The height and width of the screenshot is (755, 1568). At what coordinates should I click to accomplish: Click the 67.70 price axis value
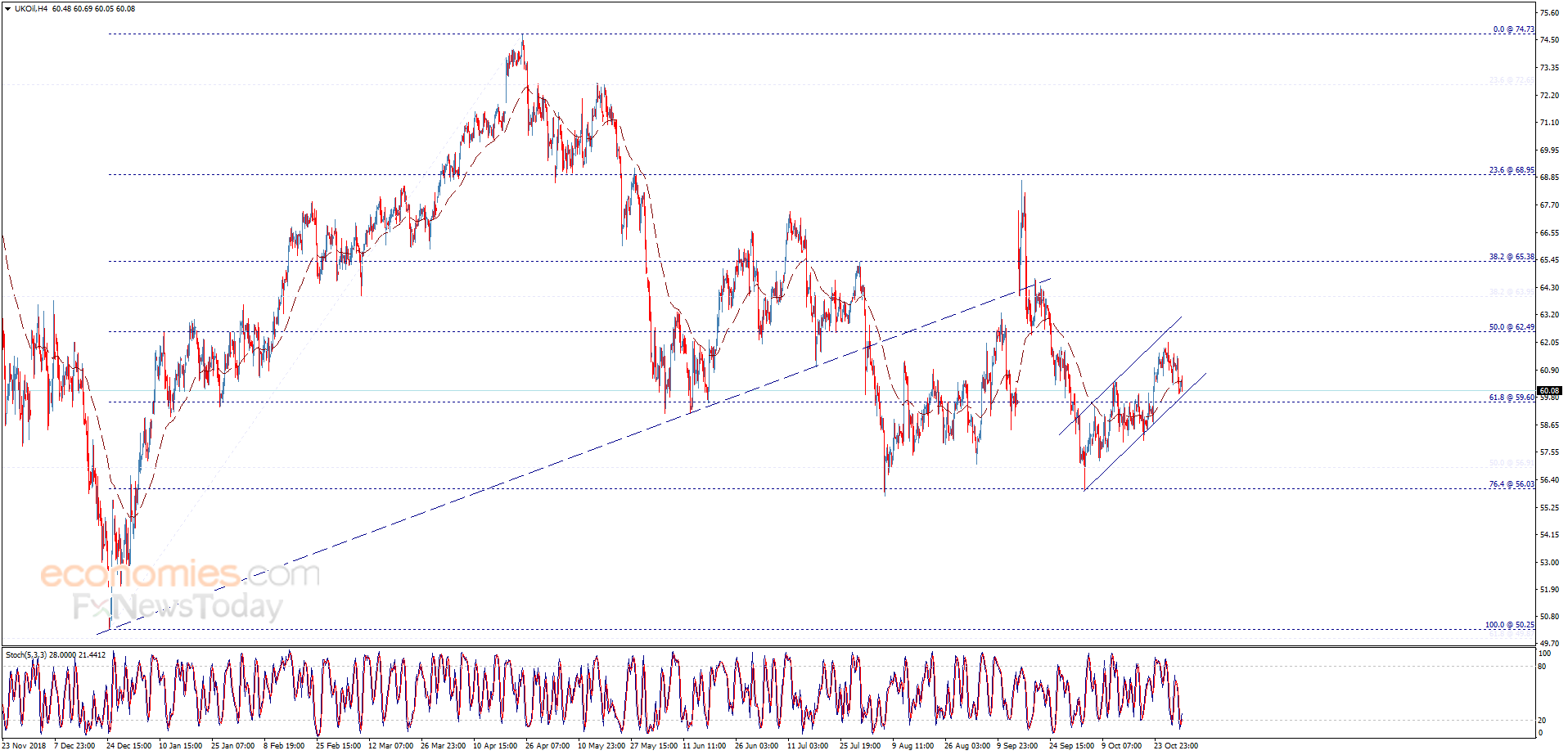tap(1549, 205)
